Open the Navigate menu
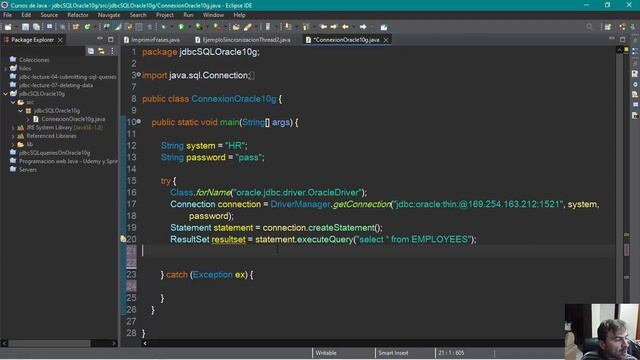This screenshot has height=360, width=640. pyautogui.click(x=109, y=15)
